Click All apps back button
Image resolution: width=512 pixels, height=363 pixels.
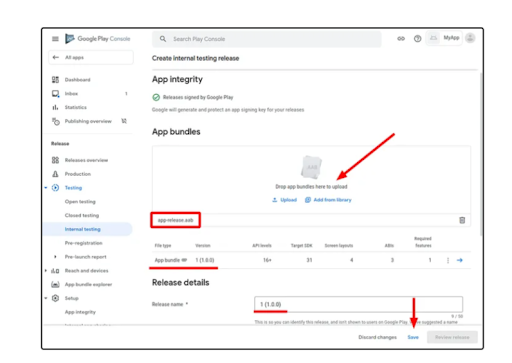91,57
